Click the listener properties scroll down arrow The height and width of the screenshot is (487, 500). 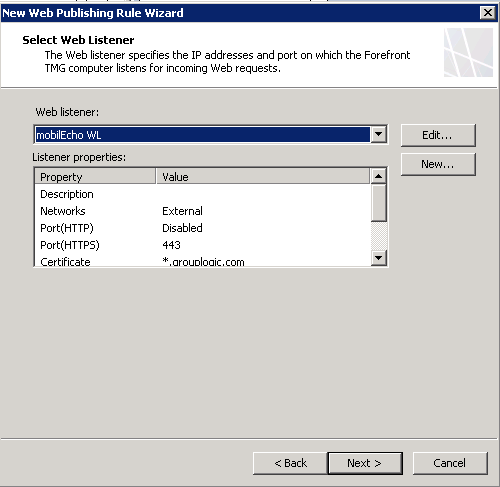pos(378,258)
